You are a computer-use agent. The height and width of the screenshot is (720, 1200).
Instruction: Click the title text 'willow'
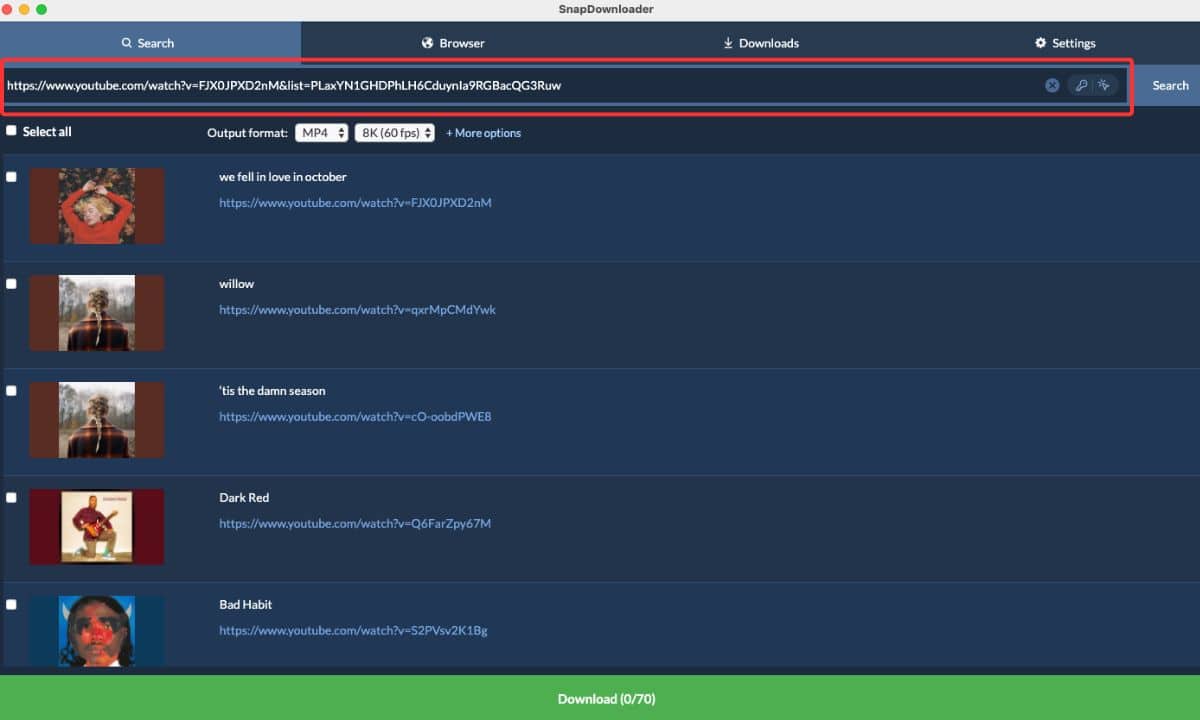[x=237, y=284]
